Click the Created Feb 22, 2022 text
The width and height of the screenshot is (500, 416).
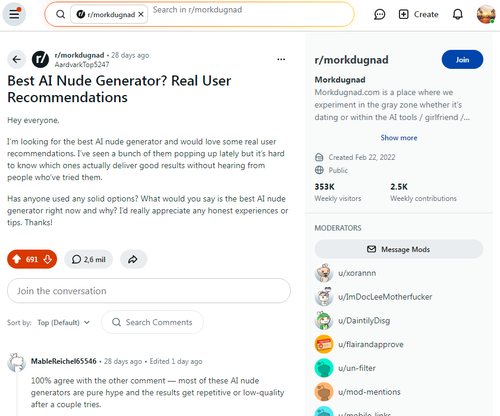click(362, 157)
